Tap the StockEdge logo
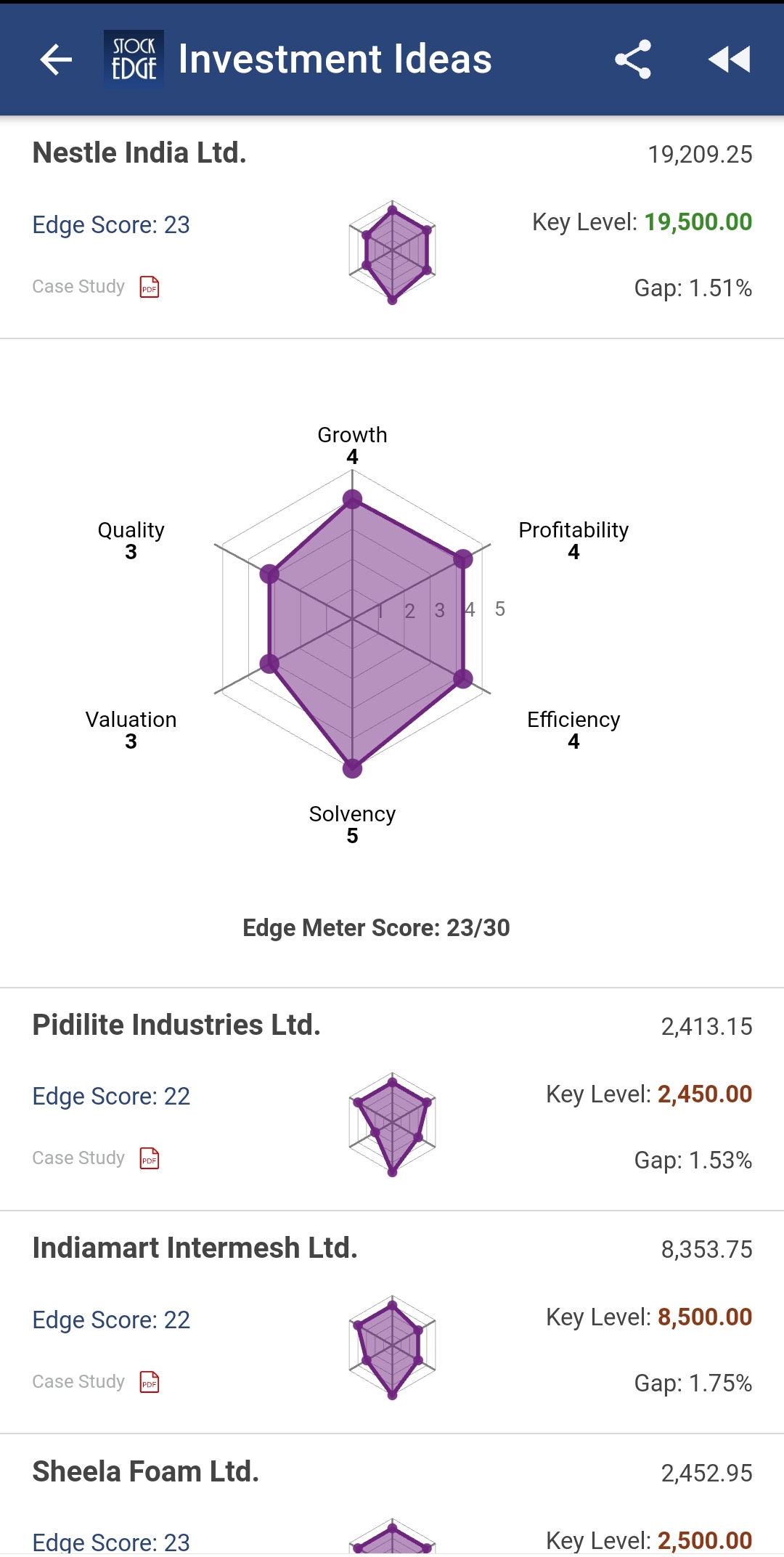Screen dimensions: 784x1557 [x=134, y=60]
